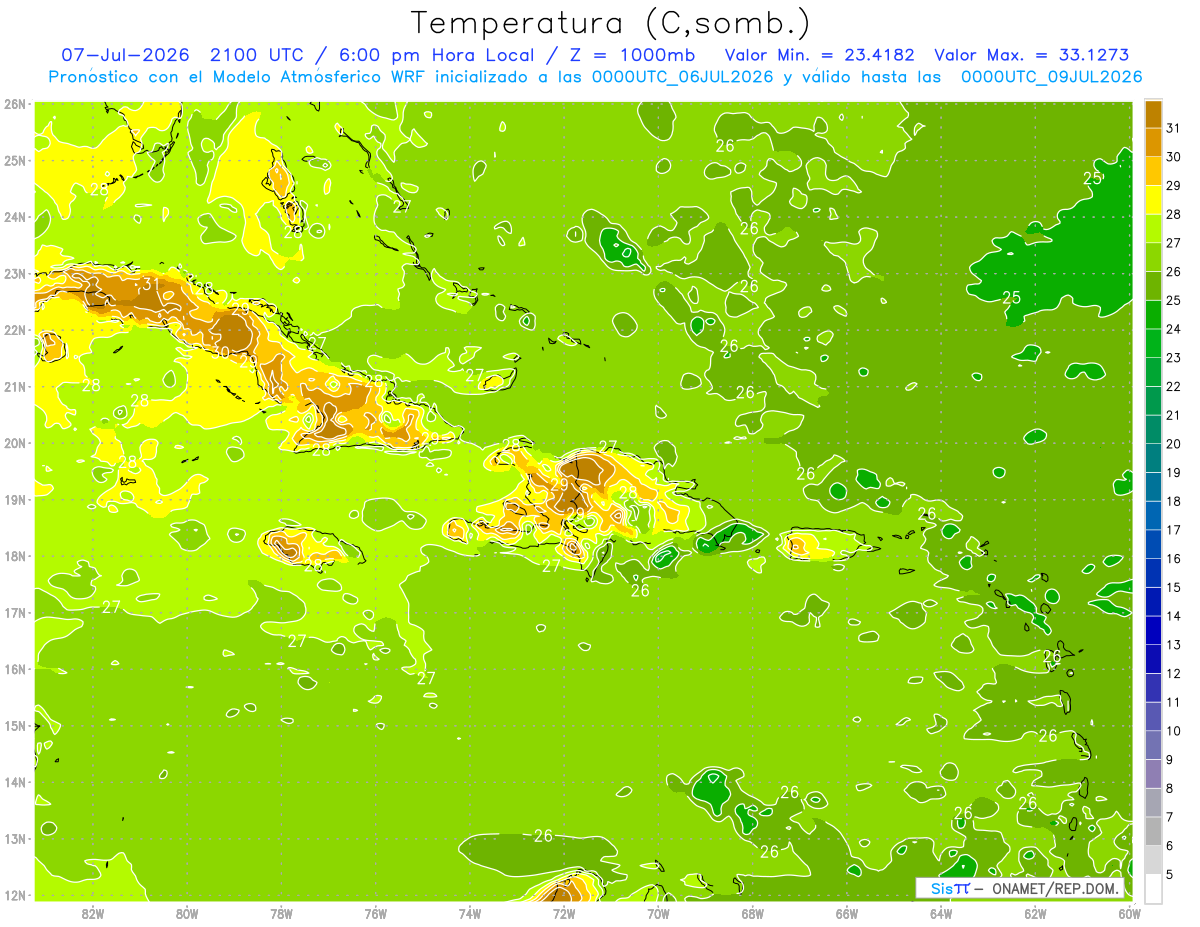The width and height of the screenshot is (1200, 927).
Task: Click the color scale tick label "16"
Action: pos(1173,558)
